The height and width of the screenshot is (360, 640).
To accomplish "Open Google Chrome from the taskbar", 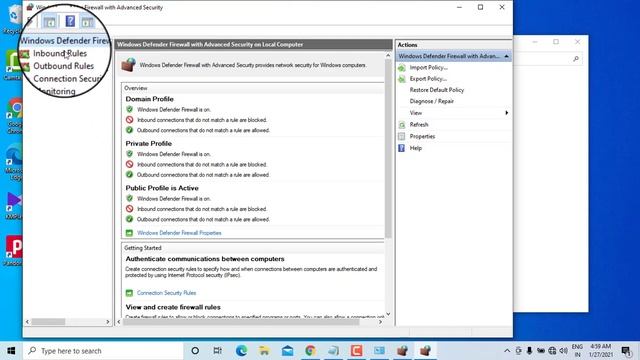I will (x=310, y=351).
